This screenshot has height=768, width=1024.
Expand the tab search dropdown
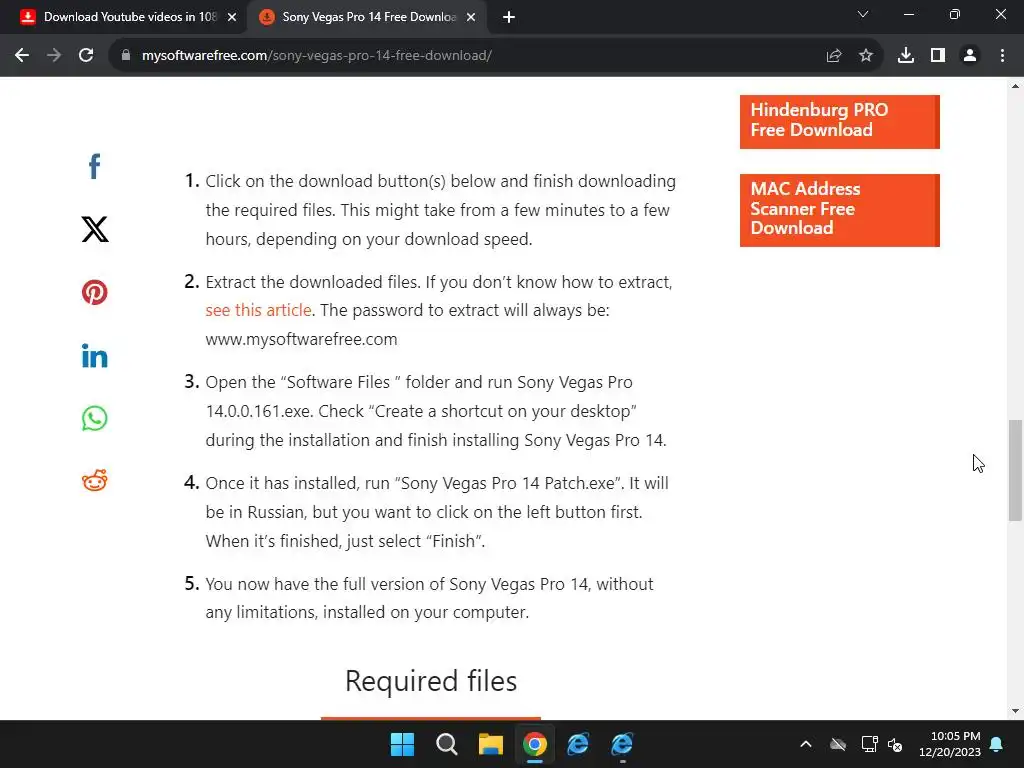tap(863, 14)
